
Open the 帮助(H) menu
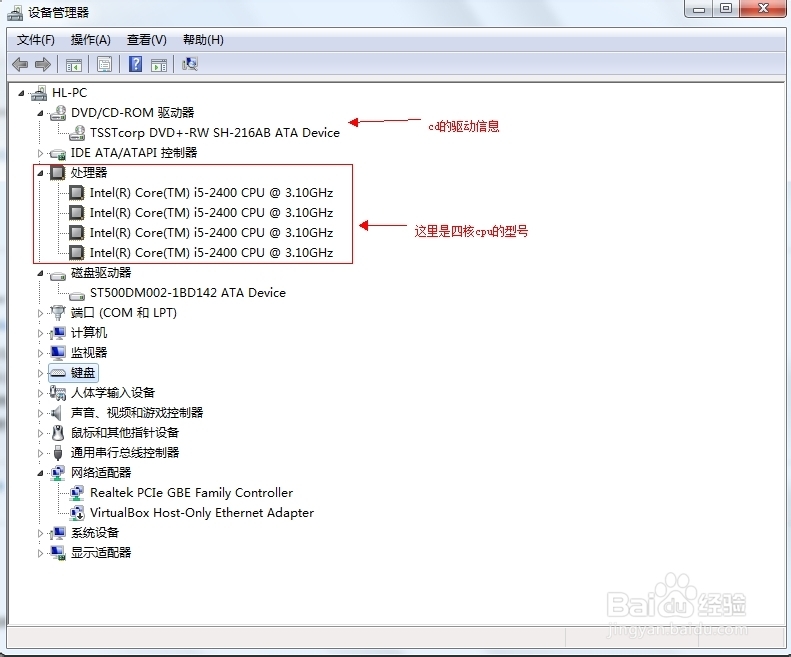(203, 40)
